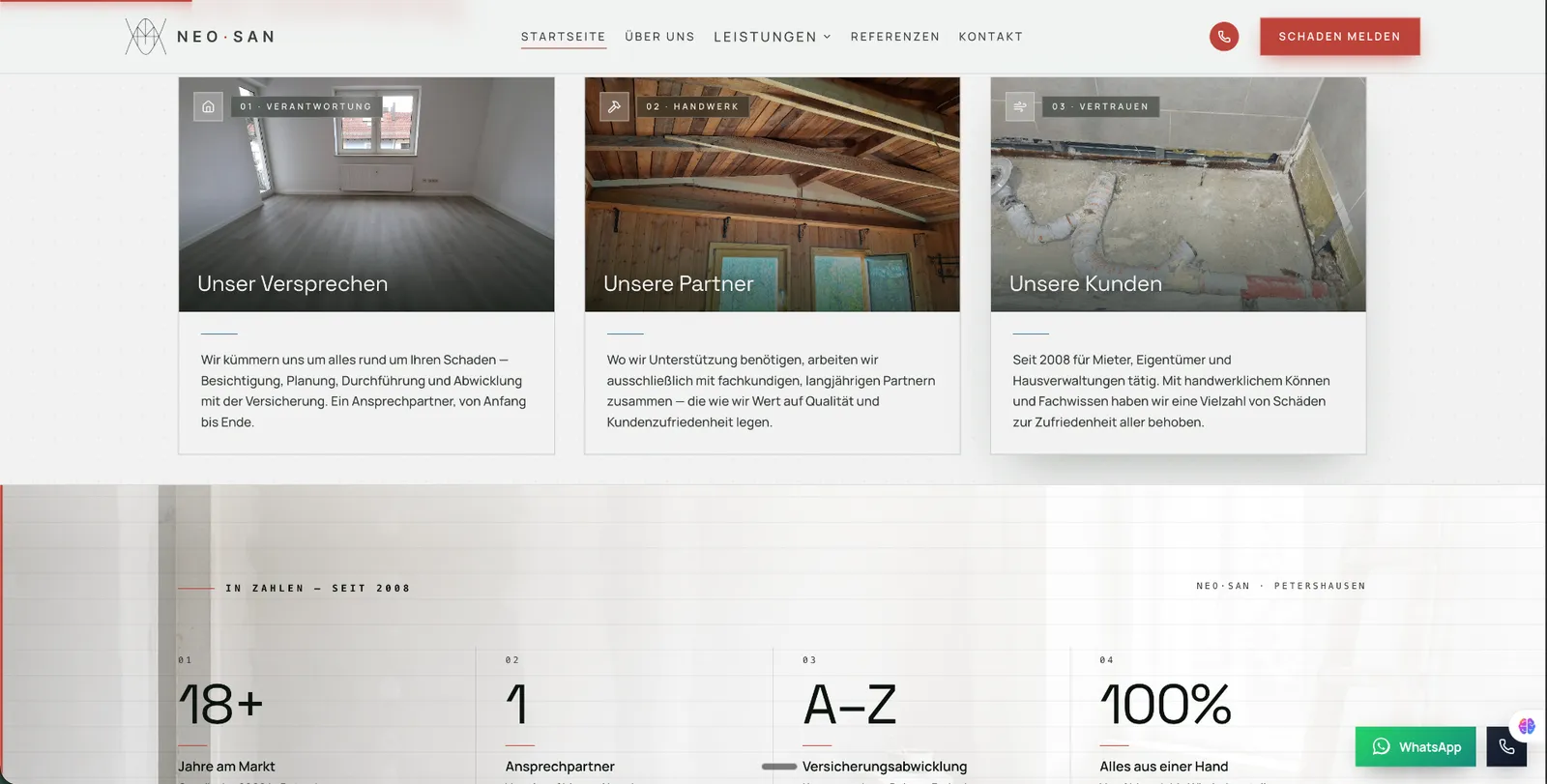
Task: Click the dark phone icon at the bottom right
Action: (x=1506, y=746)
